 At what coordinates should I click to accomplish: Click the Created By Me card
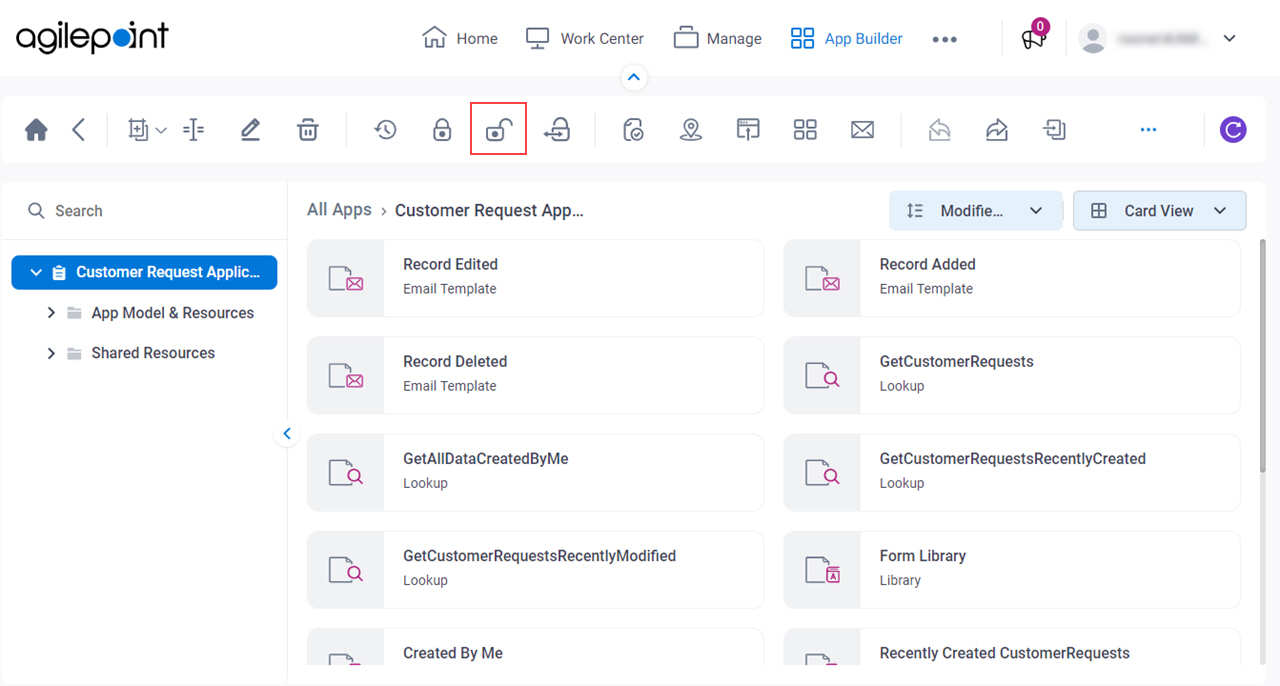pos(535,647)
